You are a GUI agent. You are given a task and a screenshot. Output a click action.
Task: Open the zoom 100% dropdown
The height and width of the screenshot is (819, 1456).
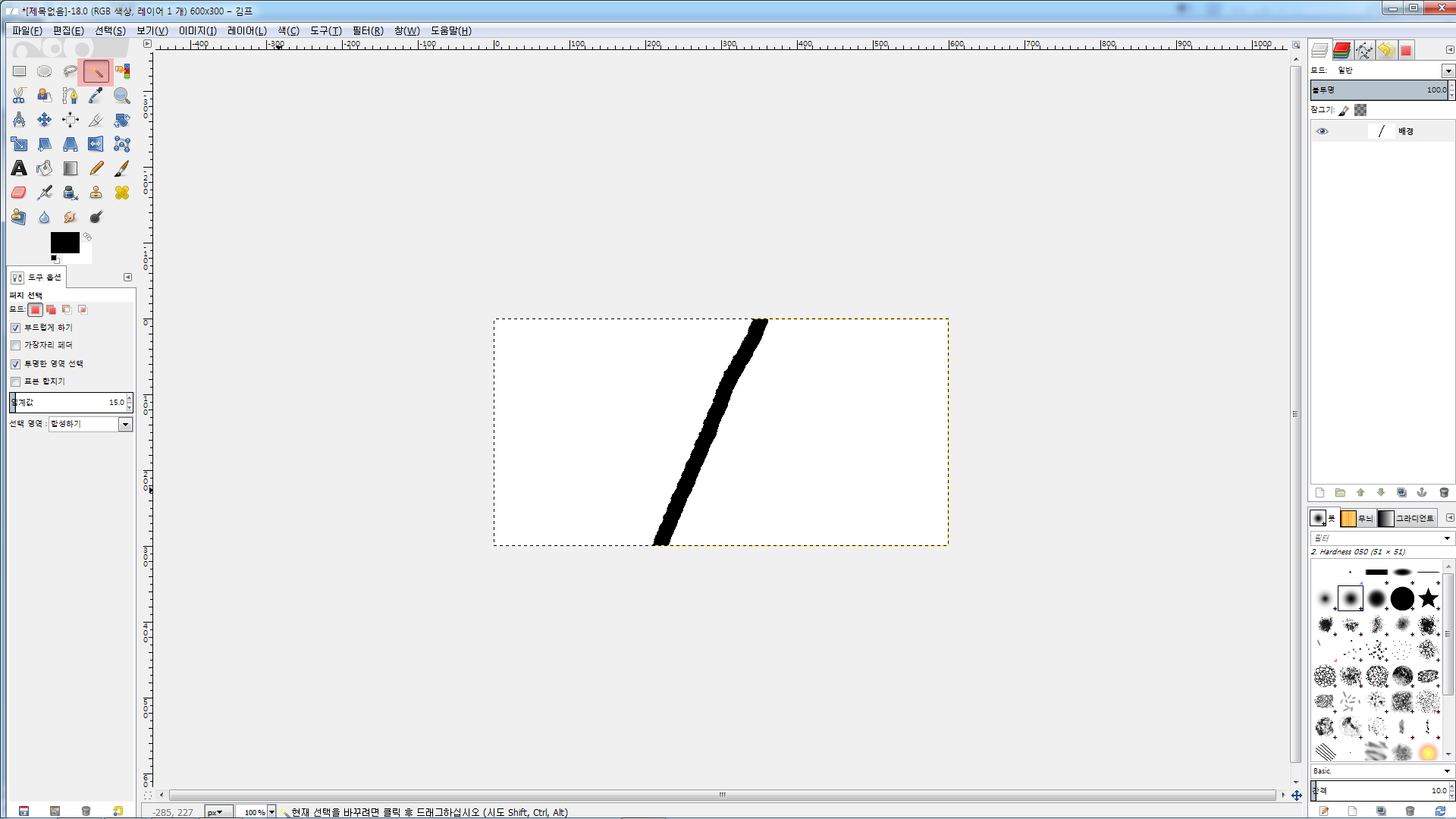271,812
